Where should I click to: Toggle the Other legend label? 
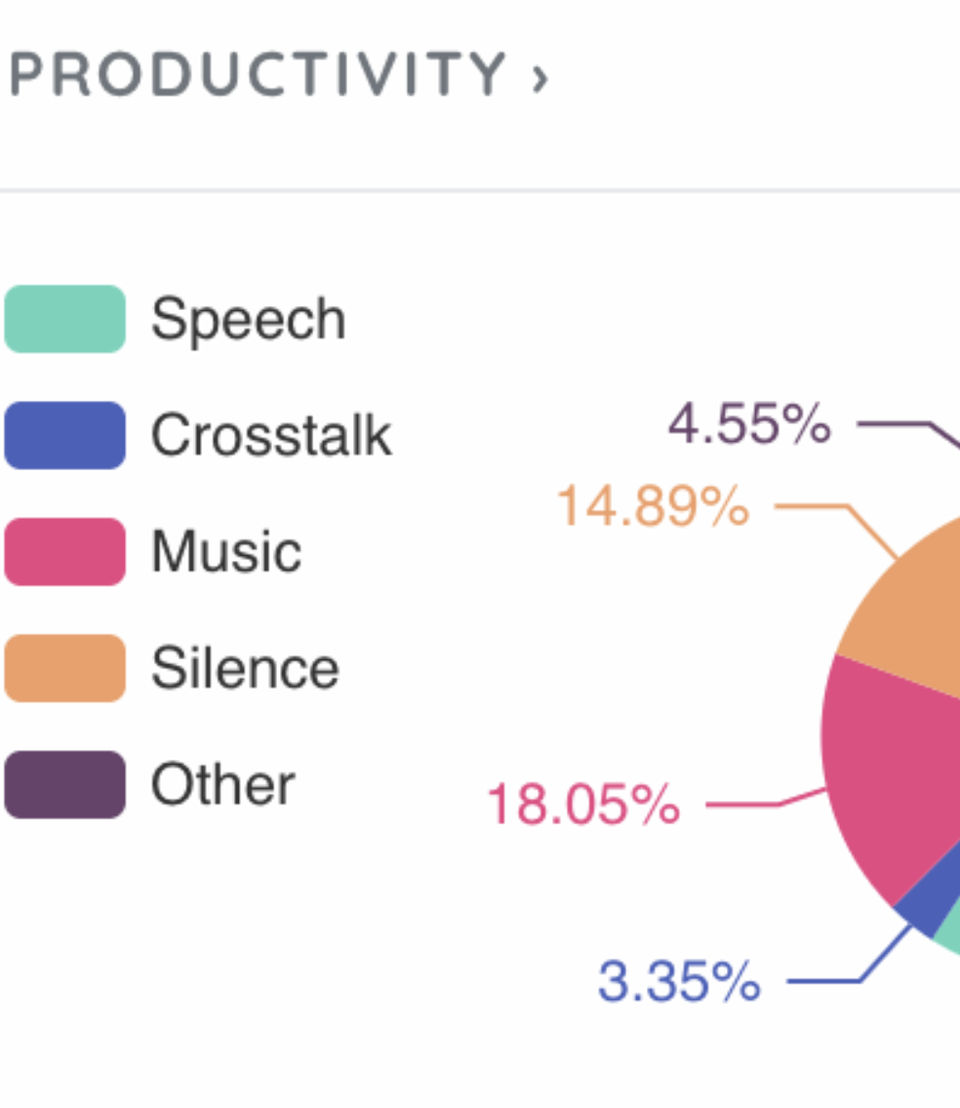click(223, 785)
